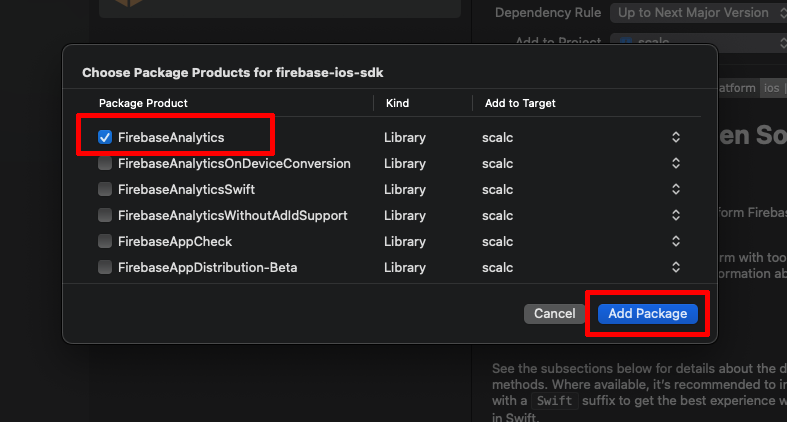Click the Kind column header
This screenshot has width=787, height=422.
pos(398,103)
